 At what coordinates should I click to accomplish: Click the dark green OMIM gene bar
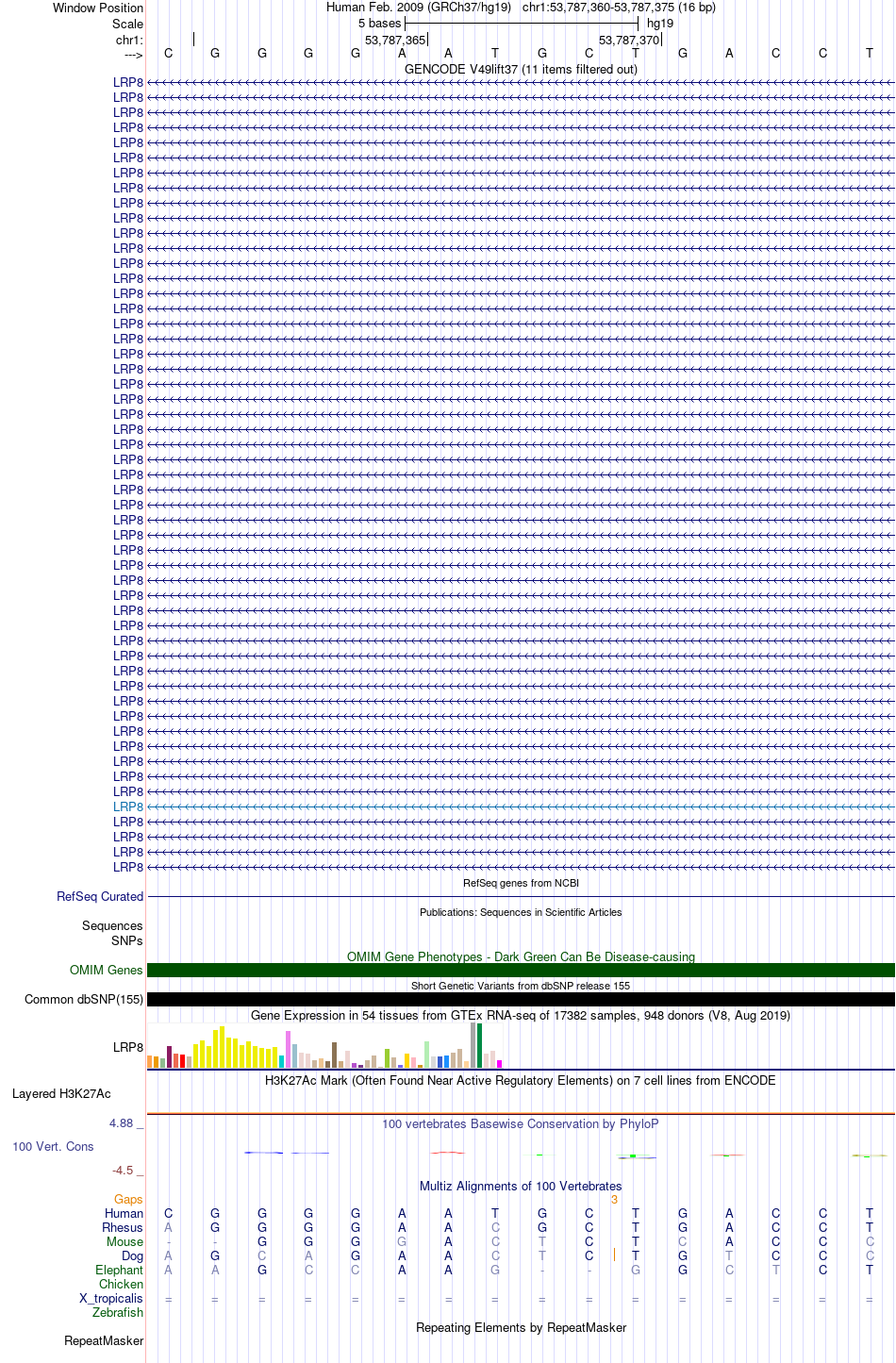click(521, 970)
